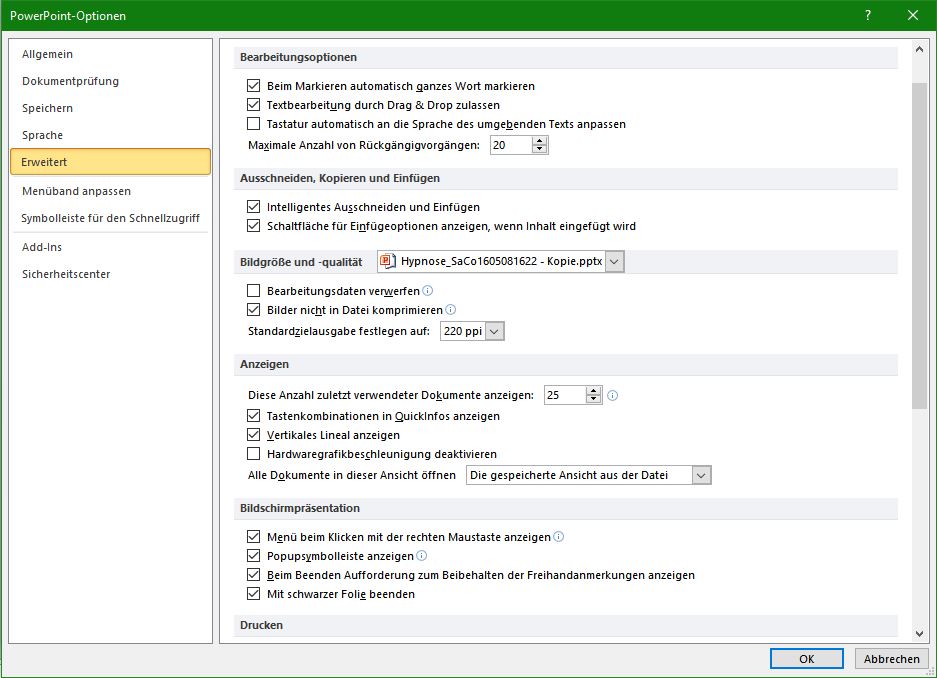937x678 pixels.
Task: Click info icon next to recent documents count
Action: (x=613, y=395)
